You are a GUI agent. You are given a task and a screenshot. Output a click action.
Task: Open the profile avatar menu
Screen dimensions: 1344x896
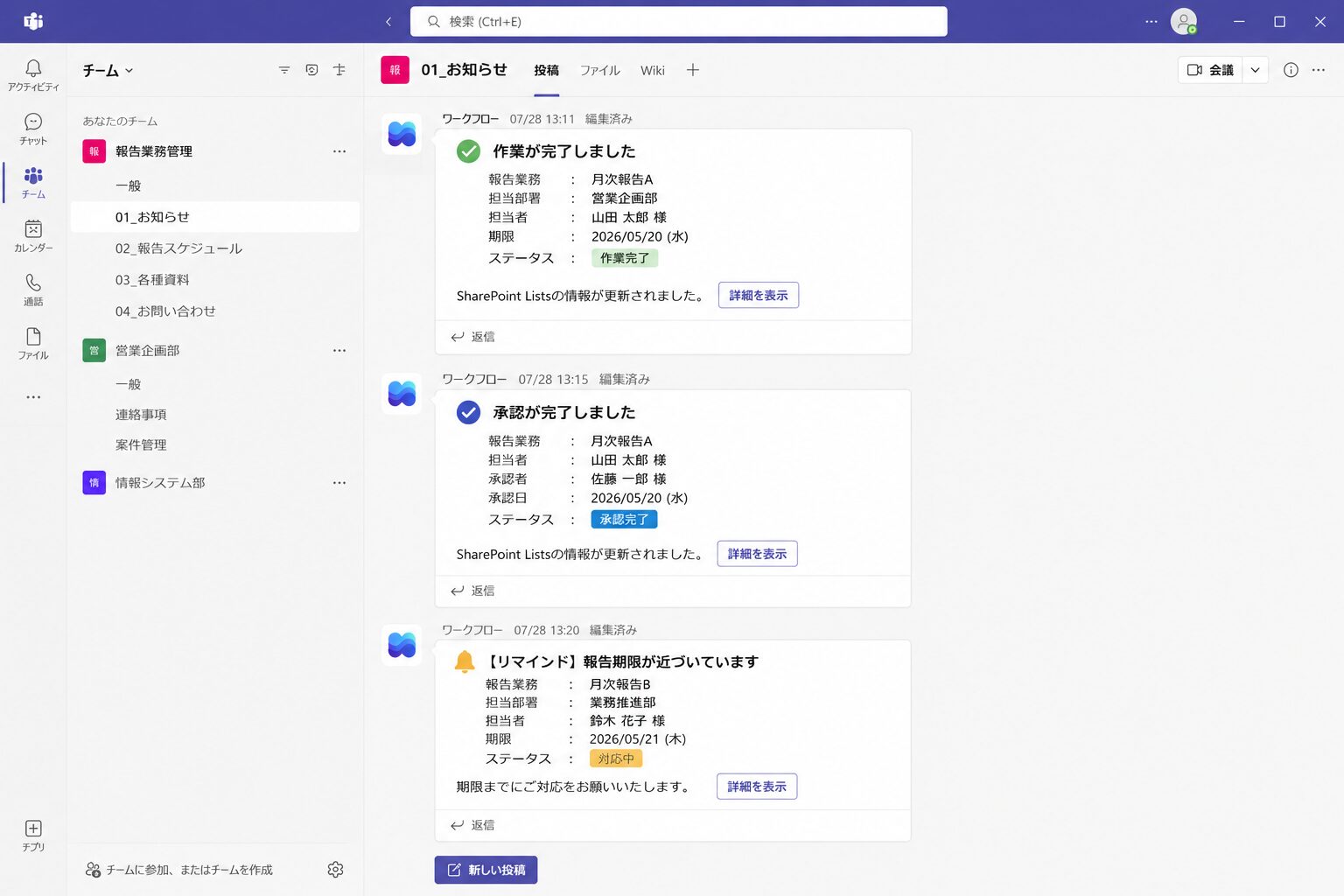1184,21
